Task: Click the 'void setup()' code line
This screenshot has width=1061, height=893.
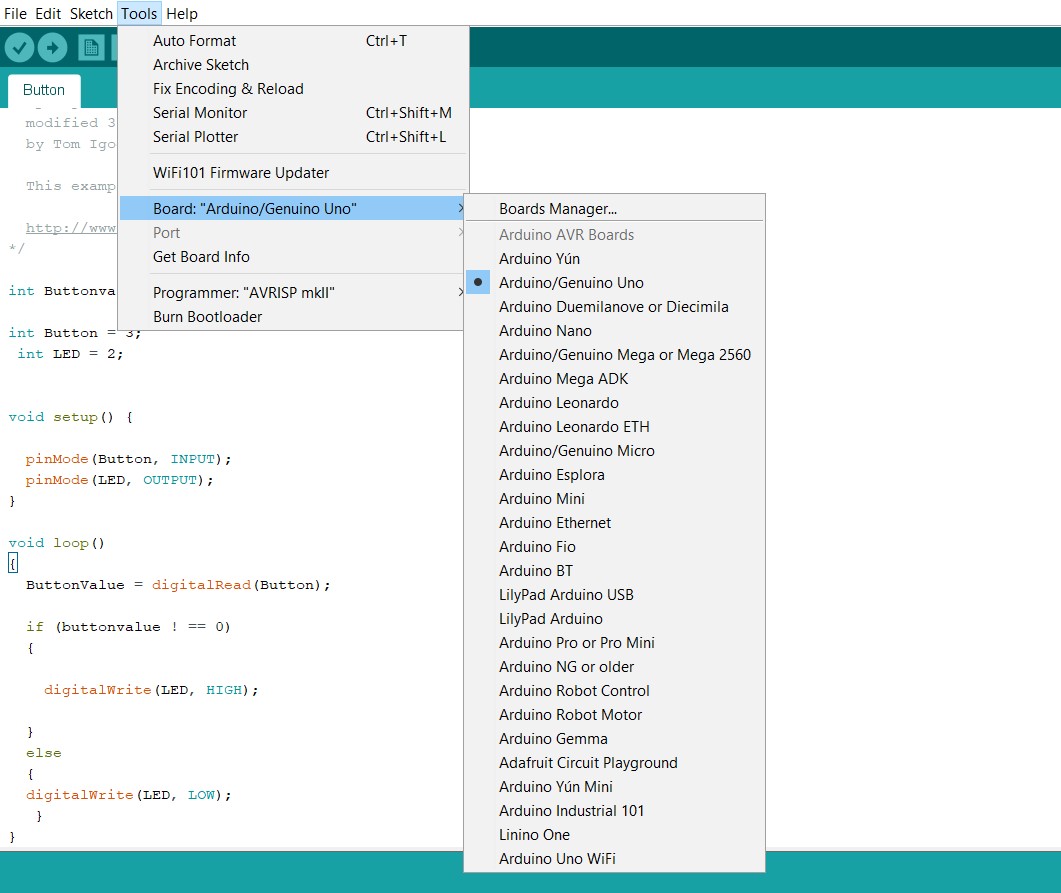Action: click(70, 417)
